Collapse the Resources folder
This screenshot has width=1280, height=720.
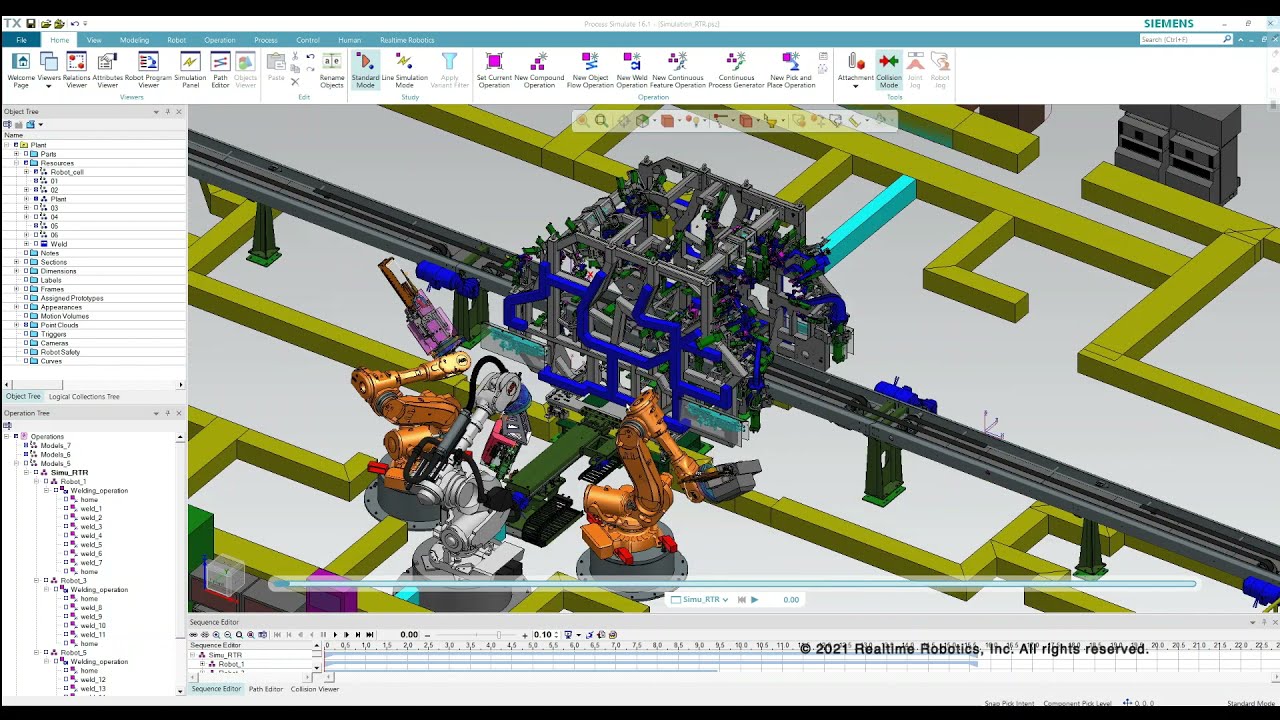click(x=17, y=163)
